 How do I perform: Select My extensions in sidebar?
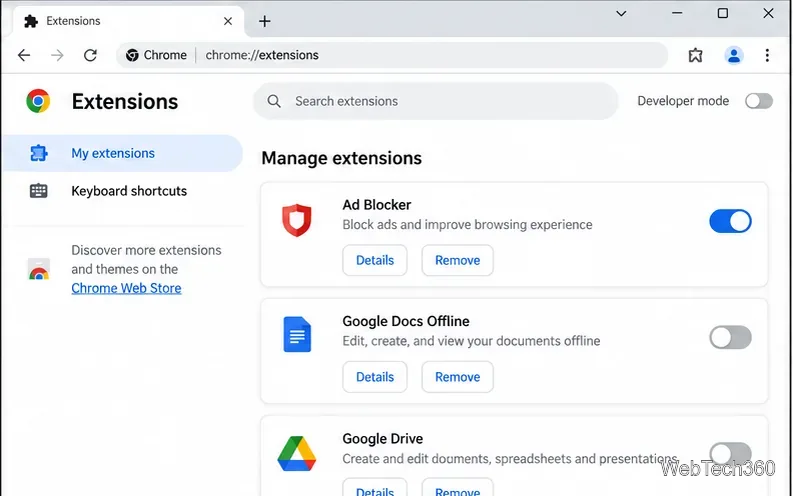(x=122, y=153)
